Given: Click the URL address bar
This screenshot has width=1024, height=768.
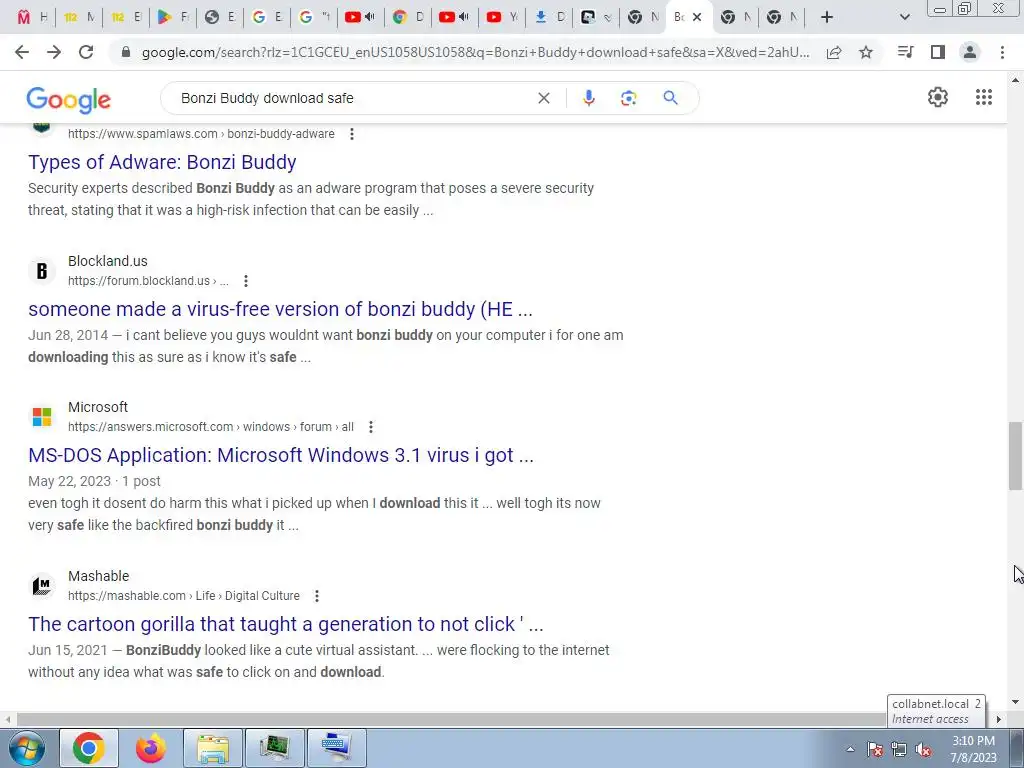Looking at the screenshot, I should pos(475,52).
